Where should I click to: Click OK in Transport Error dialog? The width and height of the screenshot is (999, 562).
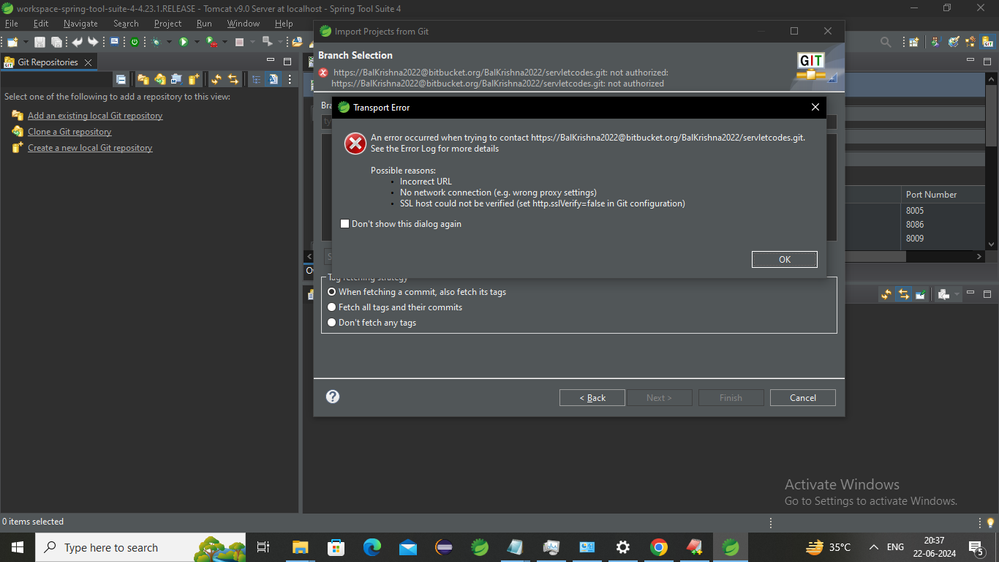[784, 259]
